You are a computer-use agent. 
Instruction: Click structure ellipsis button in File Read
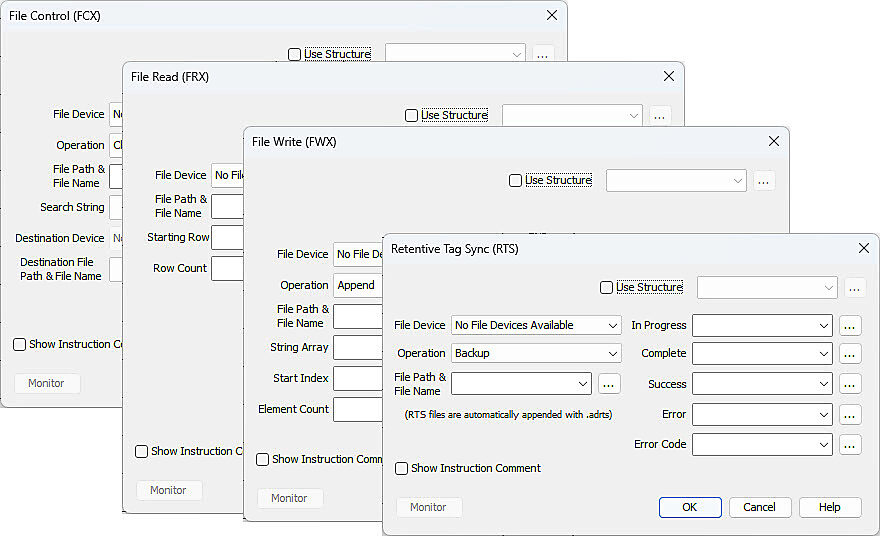point(659,116)
